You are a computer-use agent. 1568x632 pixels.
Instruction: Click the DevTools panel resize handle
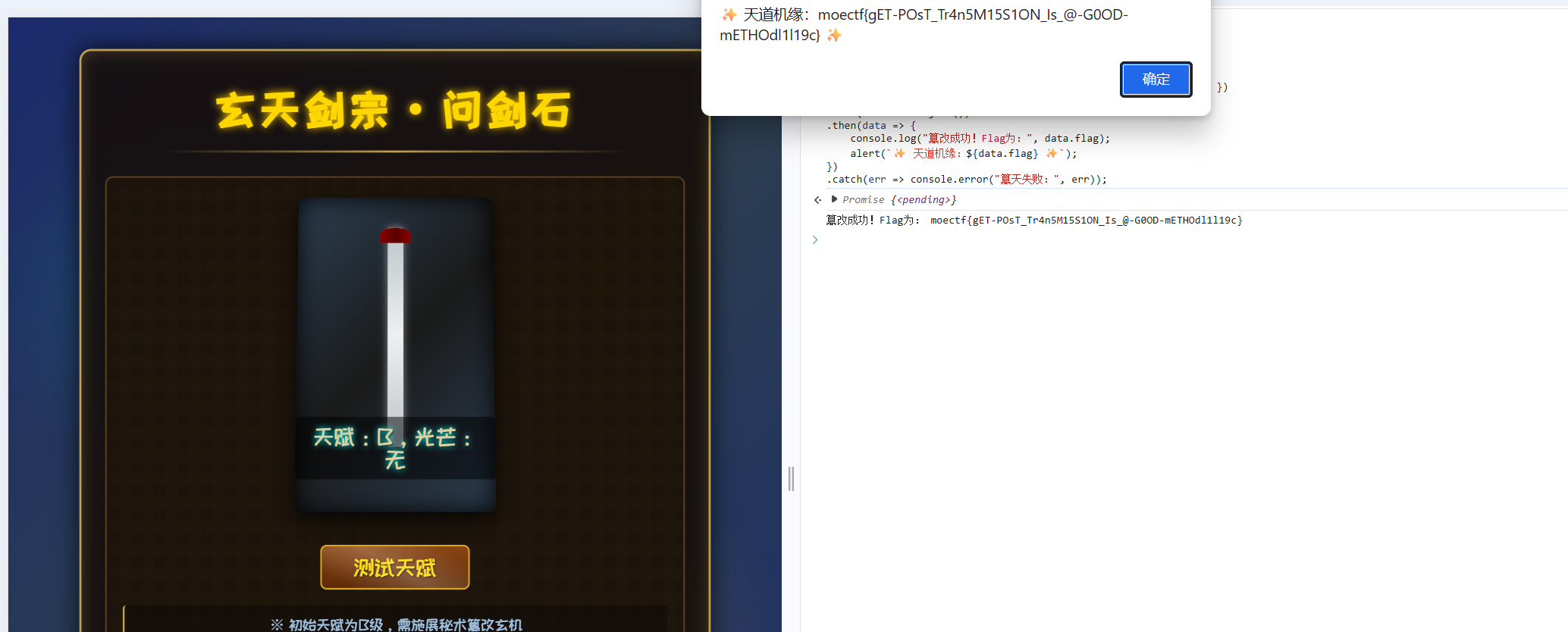coord(791,479)
